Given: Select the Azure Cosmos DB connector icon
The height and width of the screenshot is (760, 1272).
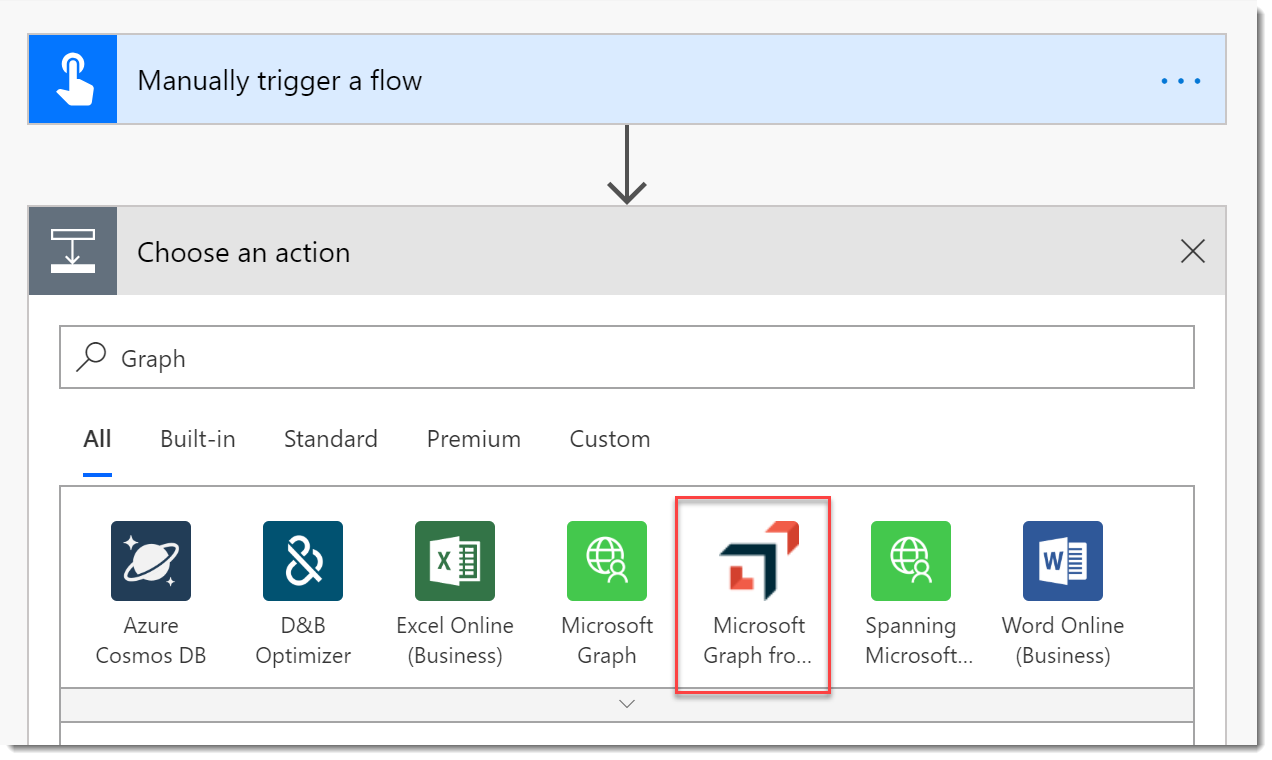Looking at the screenshot, I should 151,561.
